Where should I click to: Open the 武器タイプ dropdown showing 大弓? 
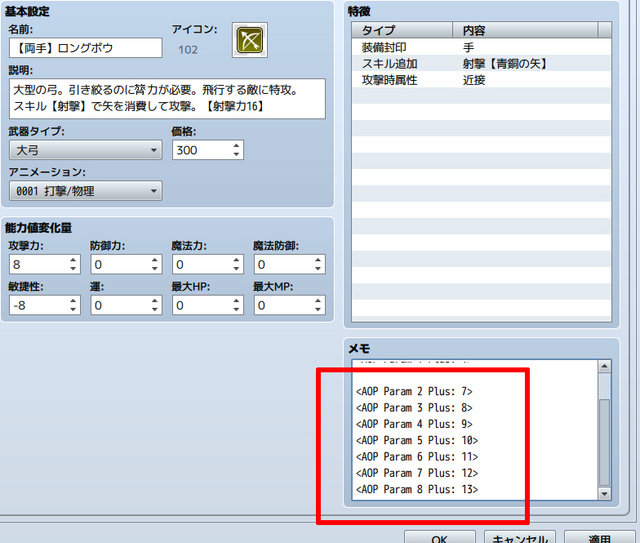pyautogui.click(x=86, y=150)
